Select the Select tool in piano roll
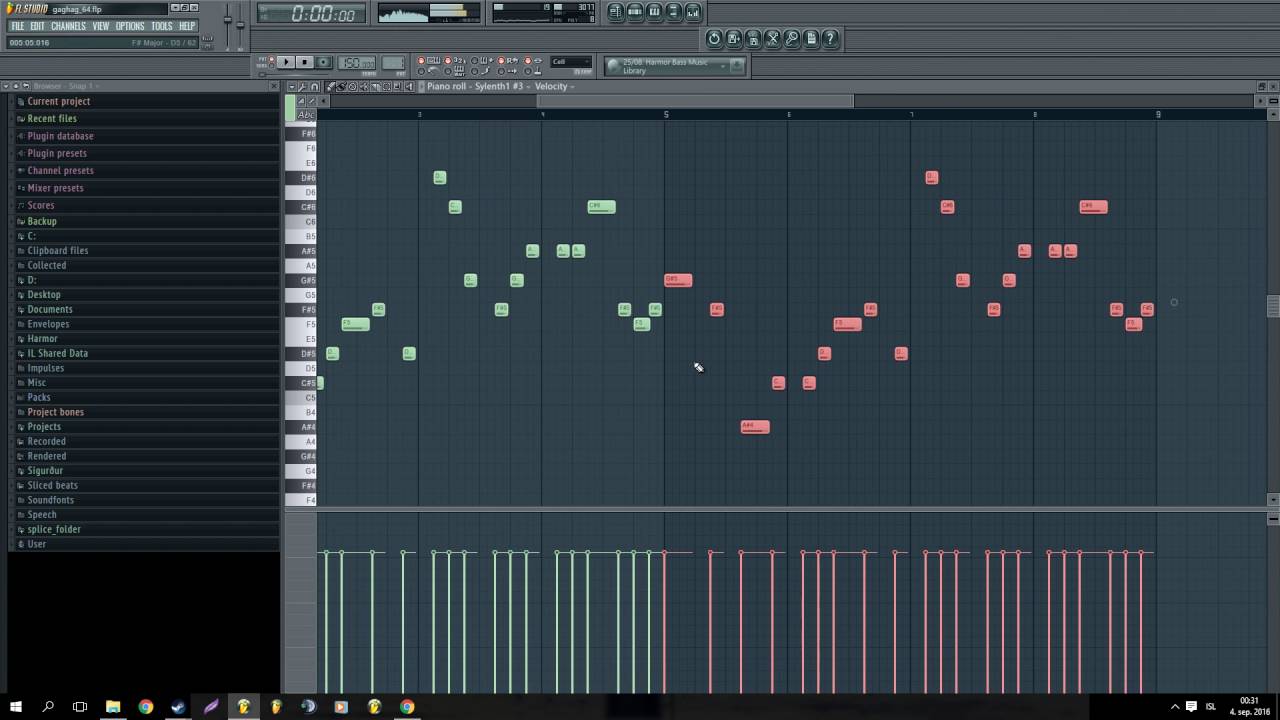Screen dimensions: 1280x720 click(x=386, y=86)
